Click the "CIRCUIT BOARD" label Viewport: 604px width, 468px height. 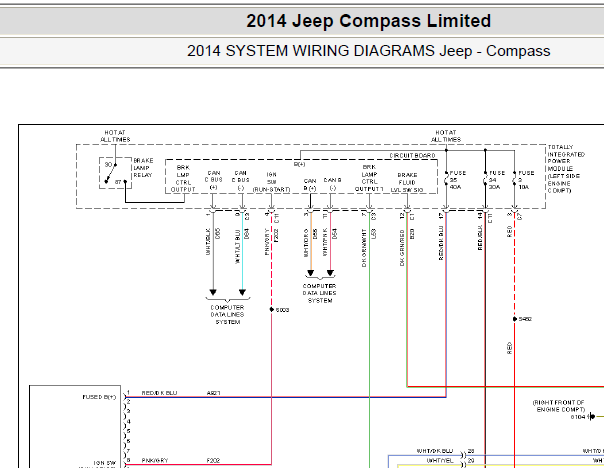coord(412,156)
